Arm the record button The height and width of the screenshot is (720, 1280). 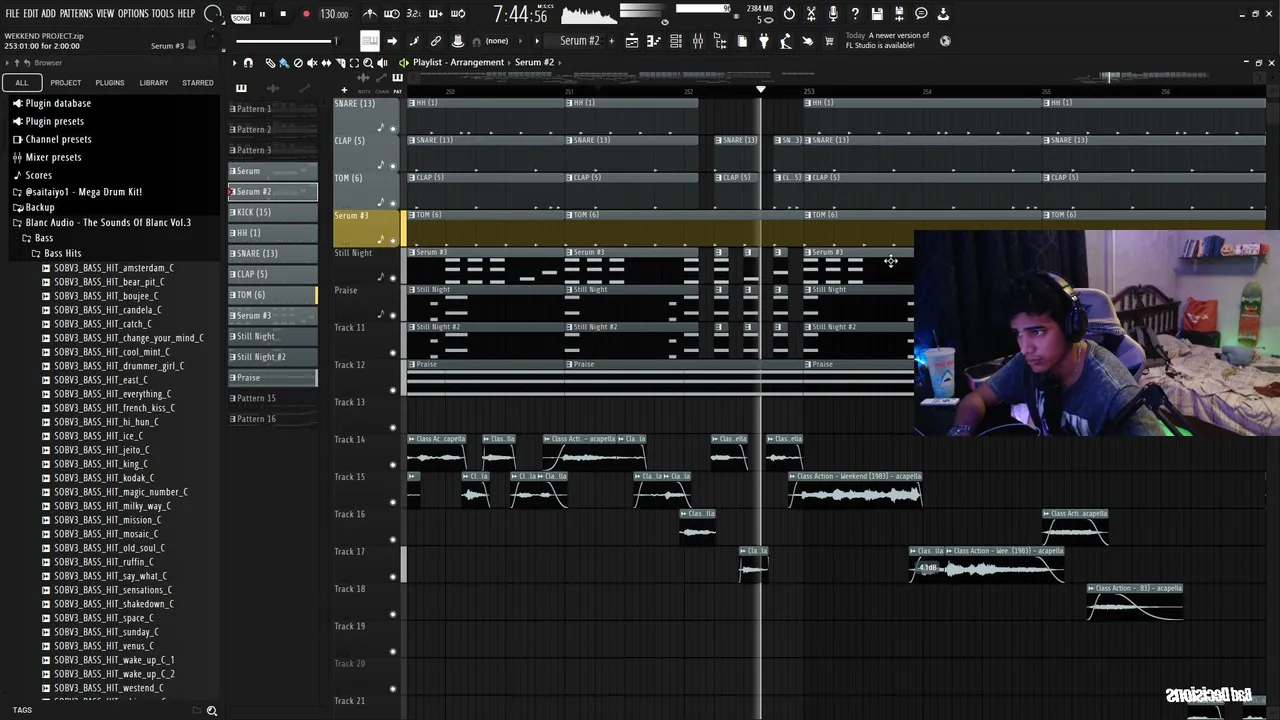tap(306, 14)
